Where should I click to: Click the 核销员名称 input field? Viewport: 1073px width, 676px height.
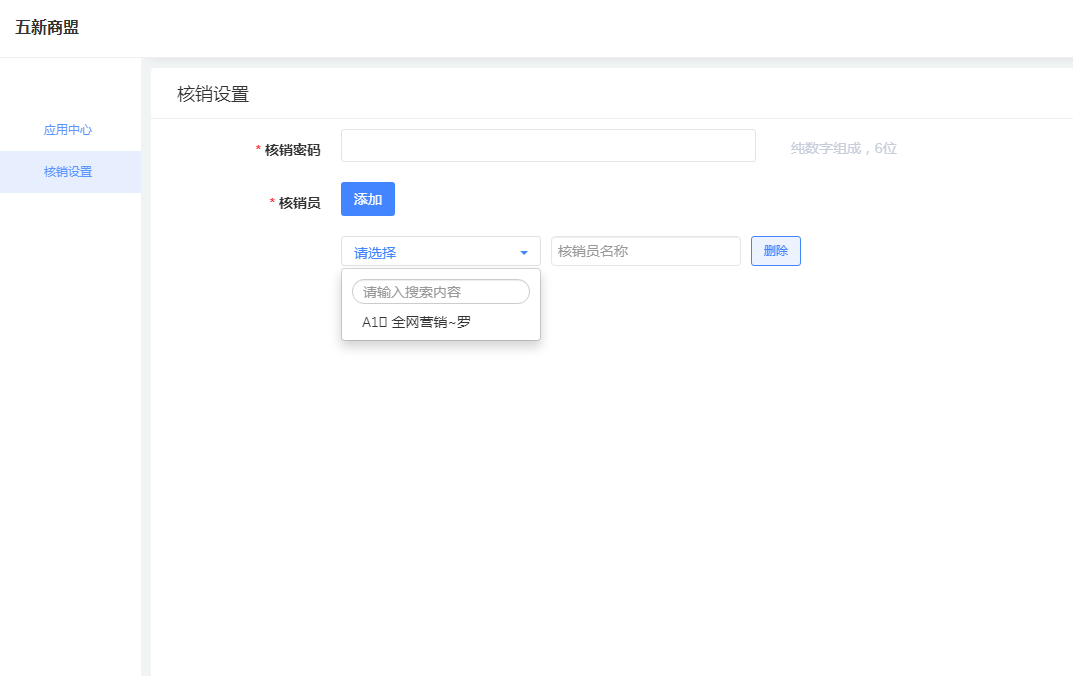point(645,251)
